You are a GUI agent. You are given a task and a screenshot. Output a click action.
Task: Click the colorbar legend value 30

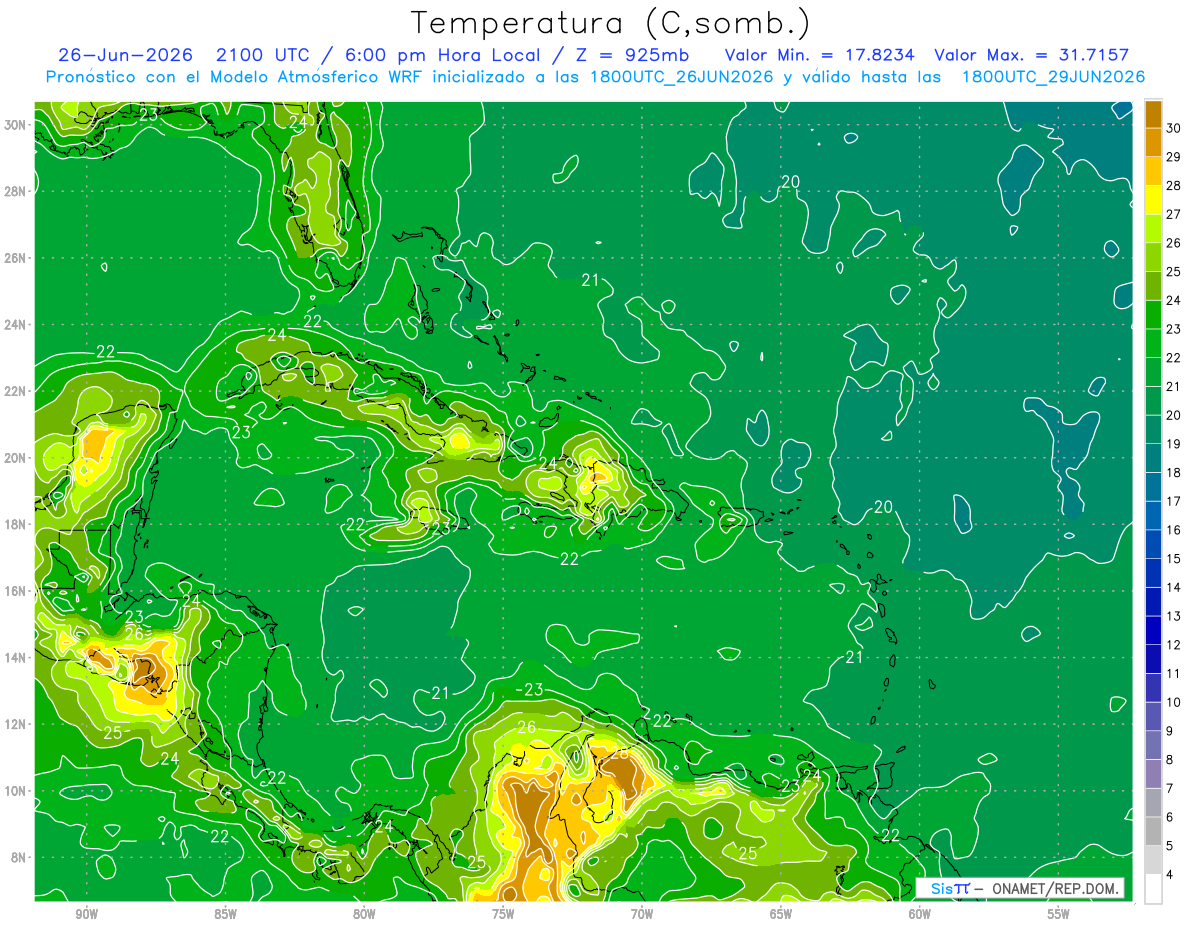[1174, 128]
